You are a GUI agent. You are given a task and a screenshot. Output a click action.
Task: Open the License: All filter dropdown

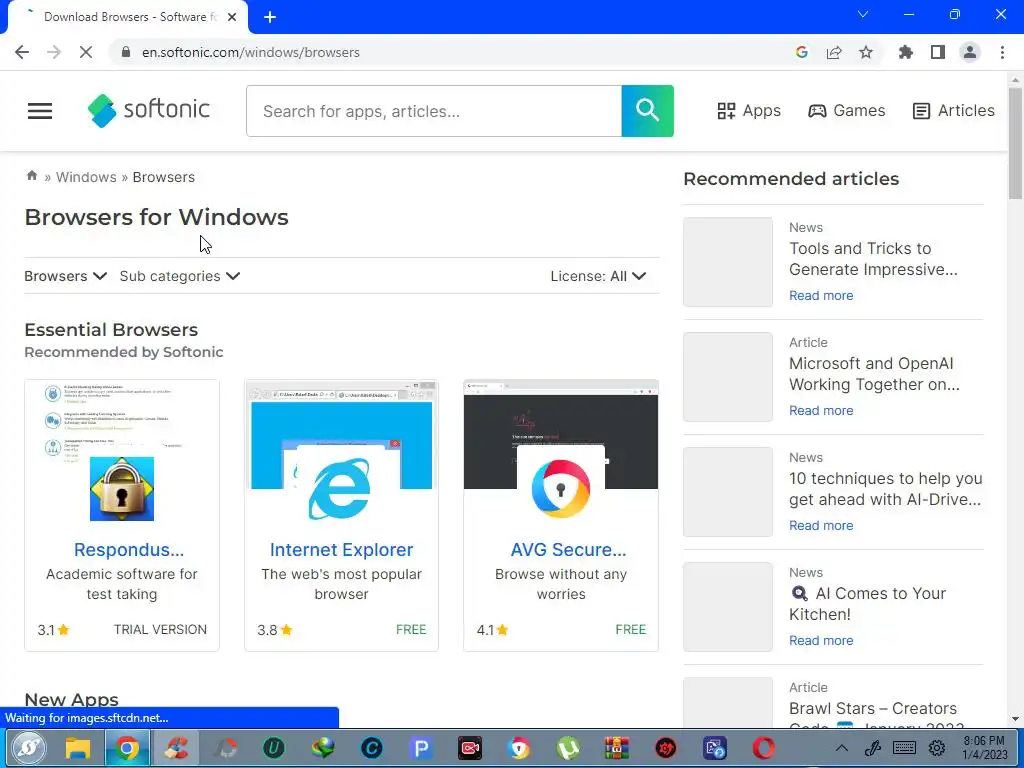pyautogui.click(x=598, y=276)
